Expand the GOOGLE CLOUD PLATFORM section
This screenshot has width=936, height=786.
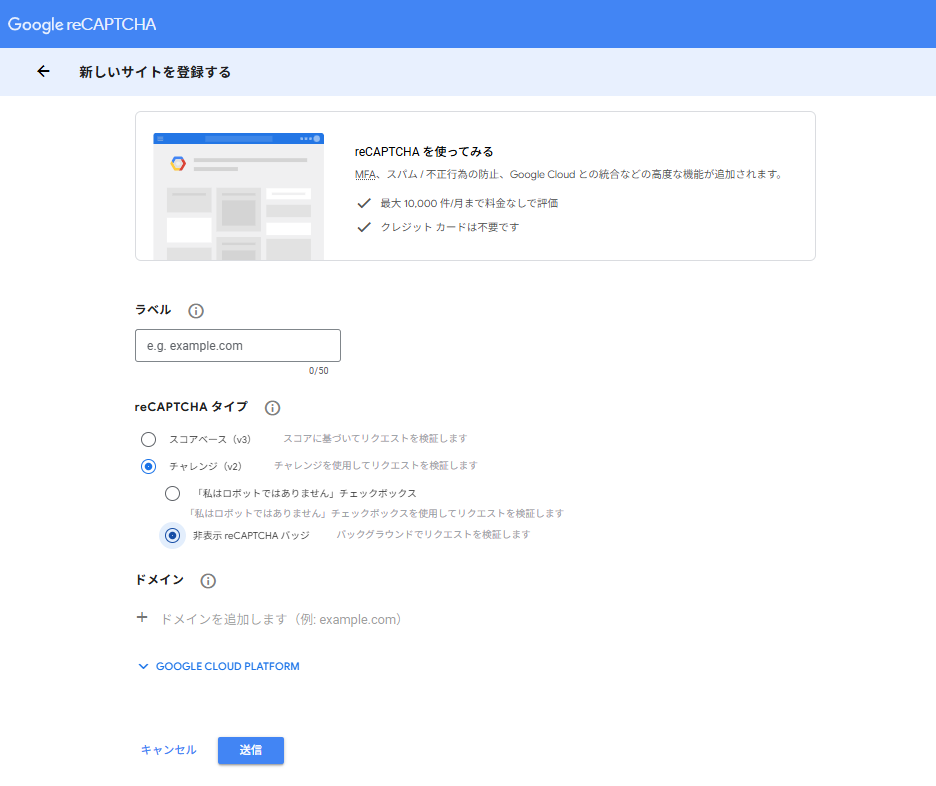219,666
